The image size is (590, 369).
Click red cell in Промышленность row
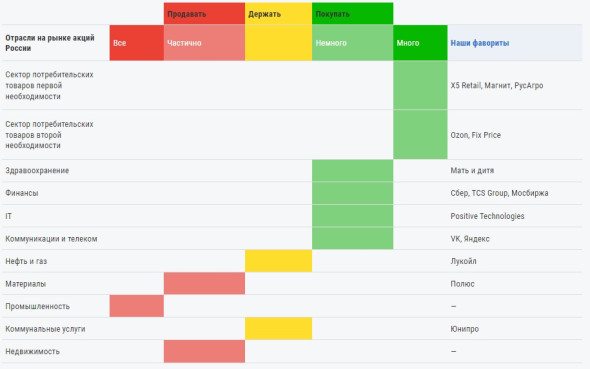coord(137,306)
